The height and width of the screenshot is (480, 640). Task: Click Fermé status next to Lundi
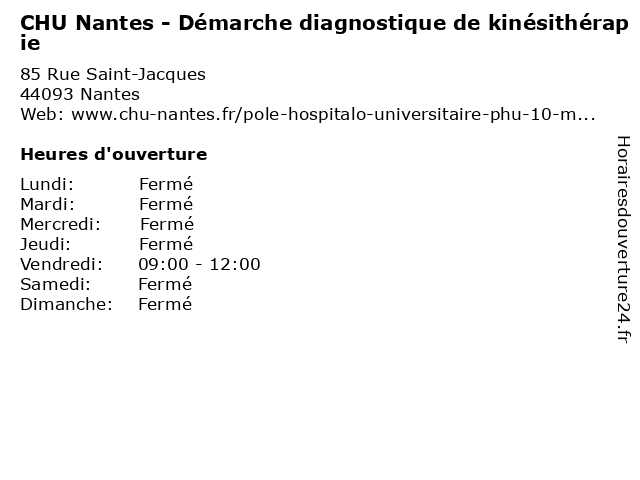(166, 184)
